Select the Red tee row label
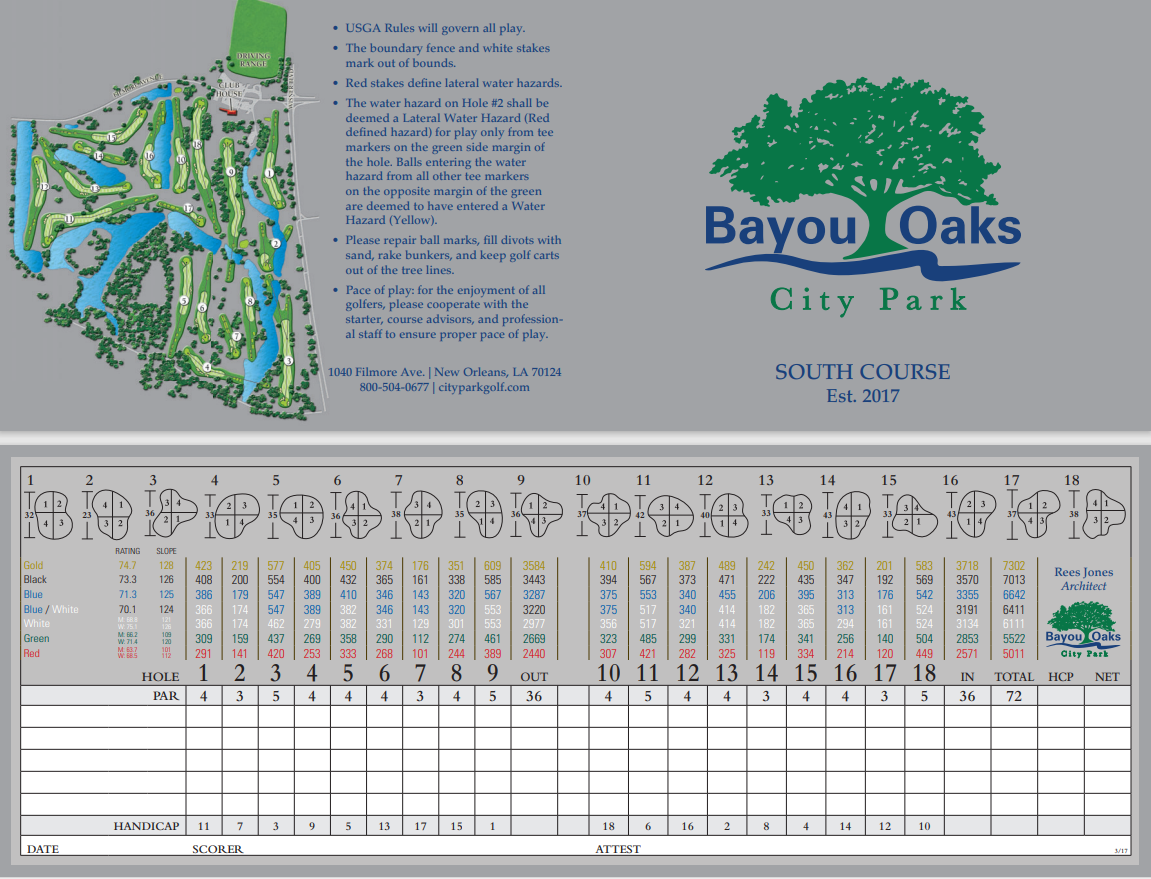This screenshot has height=879, width=1151. pyautogui.click(x=32, y=653)
